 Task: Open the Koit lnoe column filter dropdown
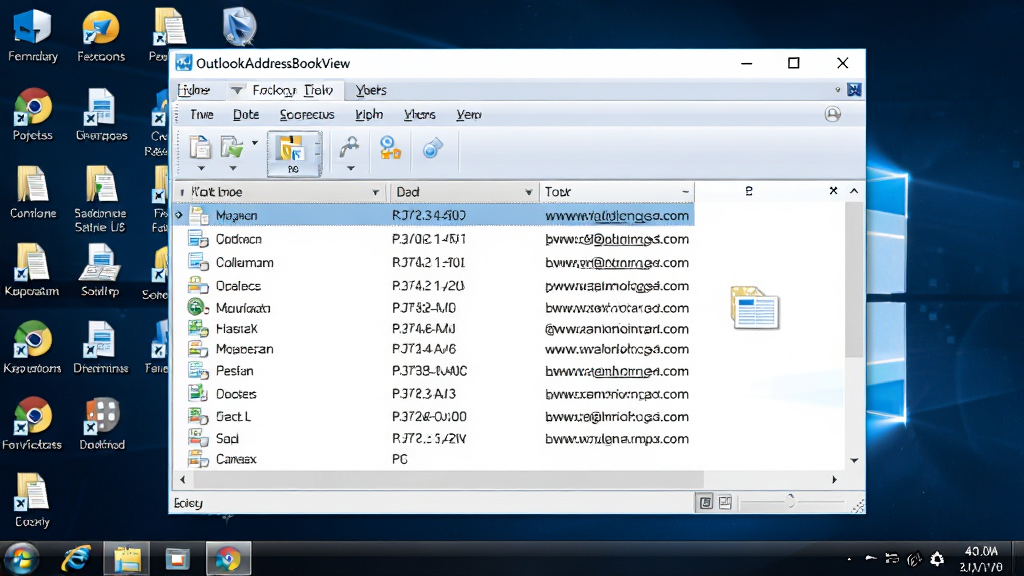[x=376, y=192]
